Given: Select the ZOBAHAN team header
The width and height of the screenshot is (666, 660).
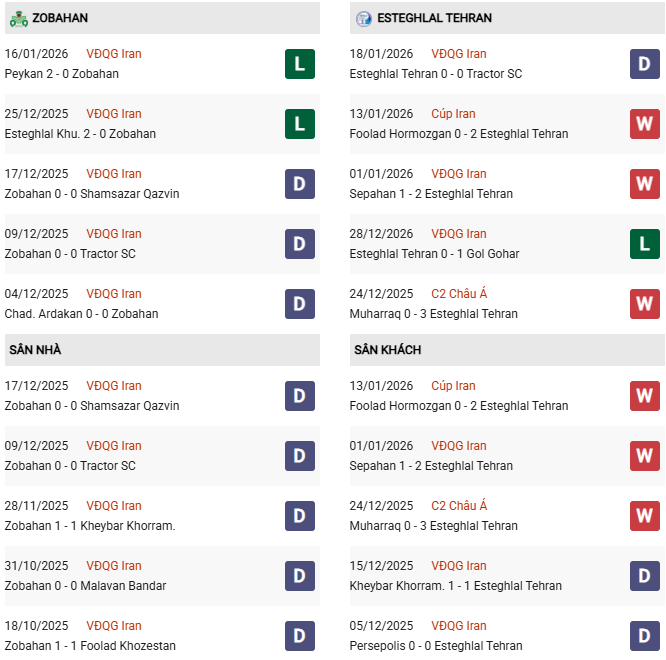Looking at the screenshot, I should pyautogui.click(x=60, y=18).
